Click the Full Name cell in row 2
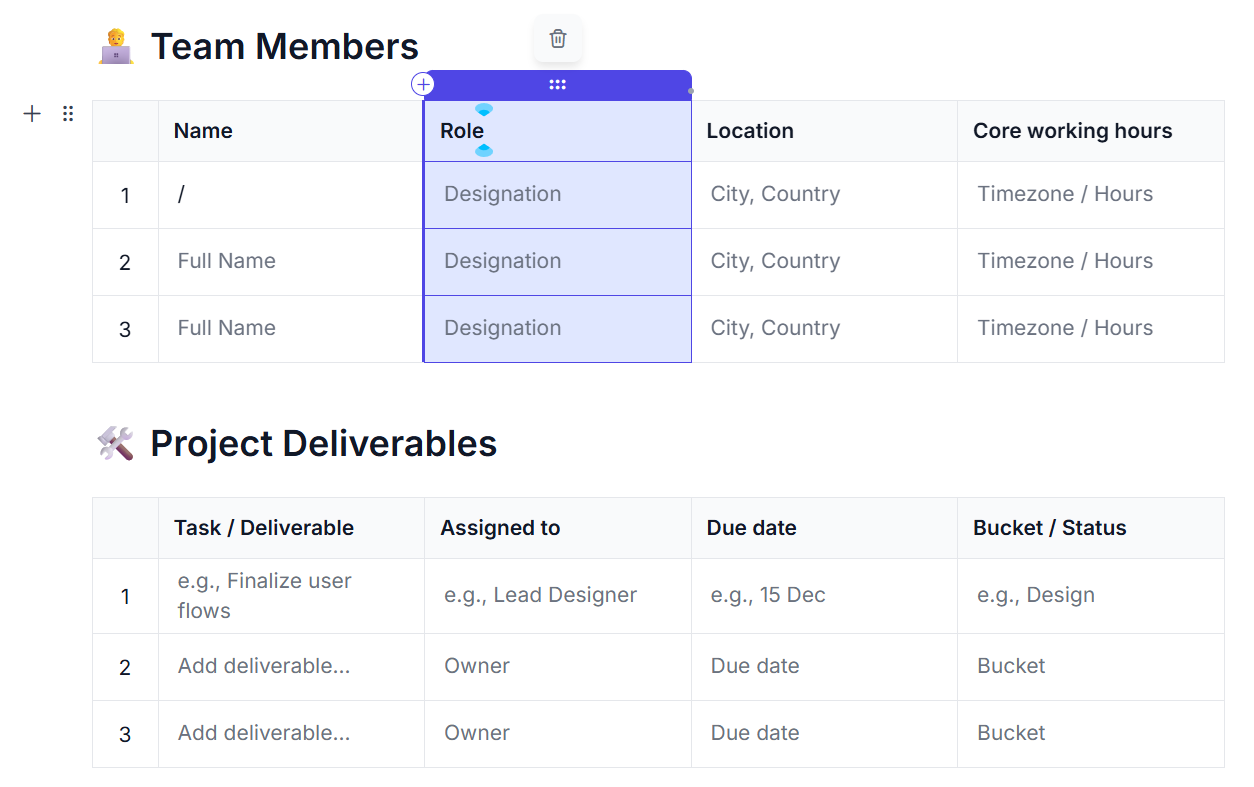This screenshot has height=787, width=1254. point(226,261)
